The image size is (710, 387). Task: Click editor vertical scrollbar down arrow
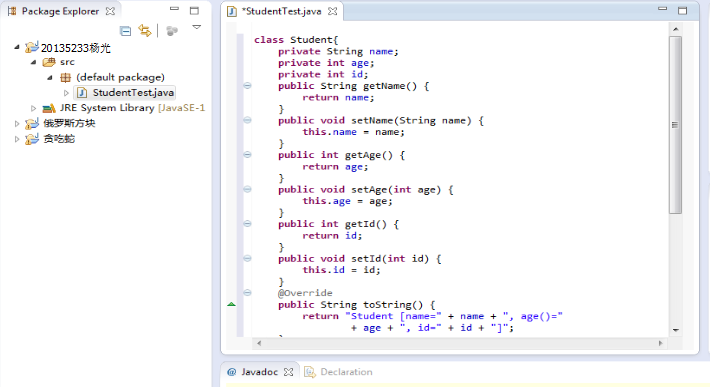pos(676,330)
